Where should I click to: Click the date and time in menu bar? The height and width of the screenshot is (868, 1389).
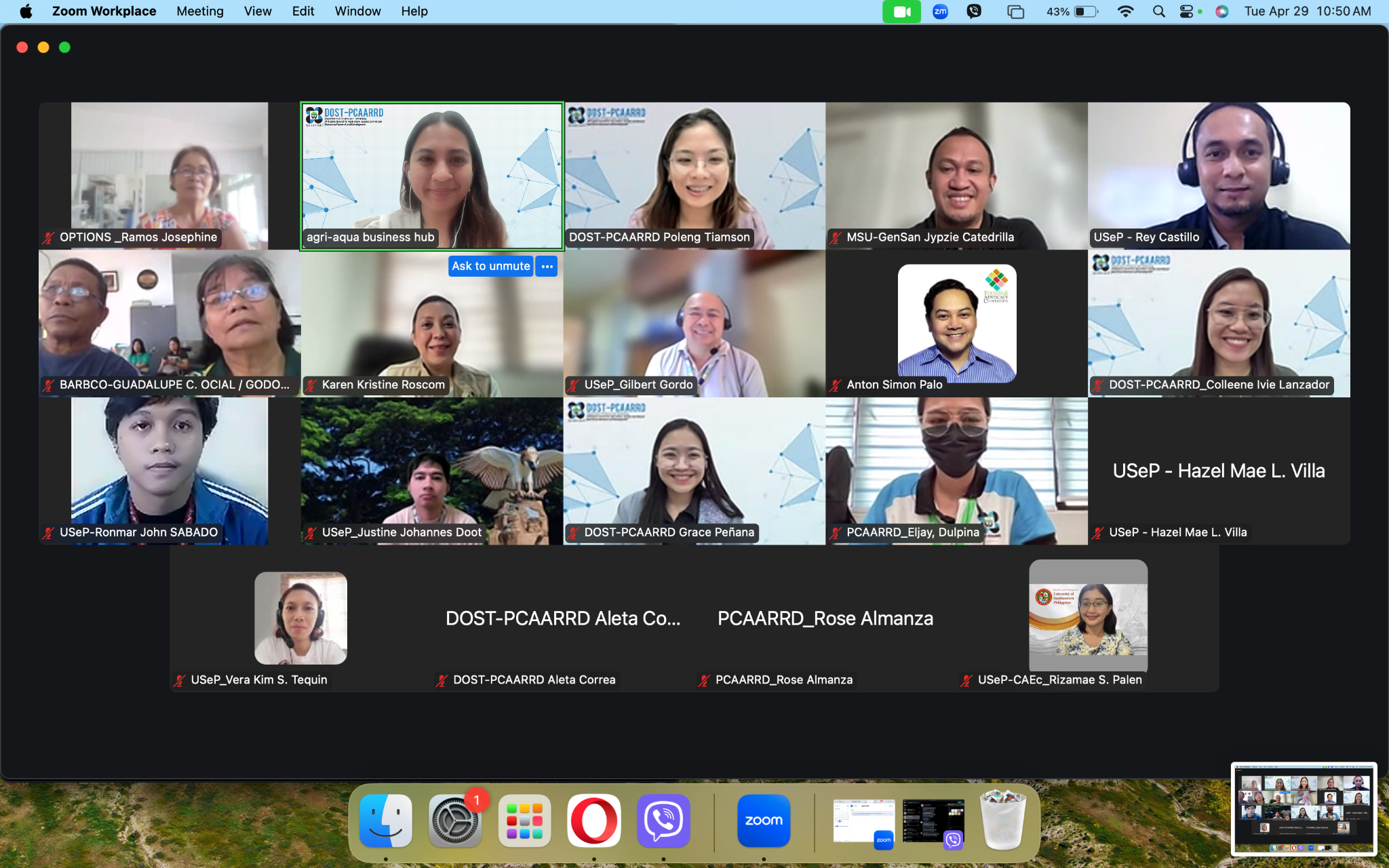click(1308, 12)
